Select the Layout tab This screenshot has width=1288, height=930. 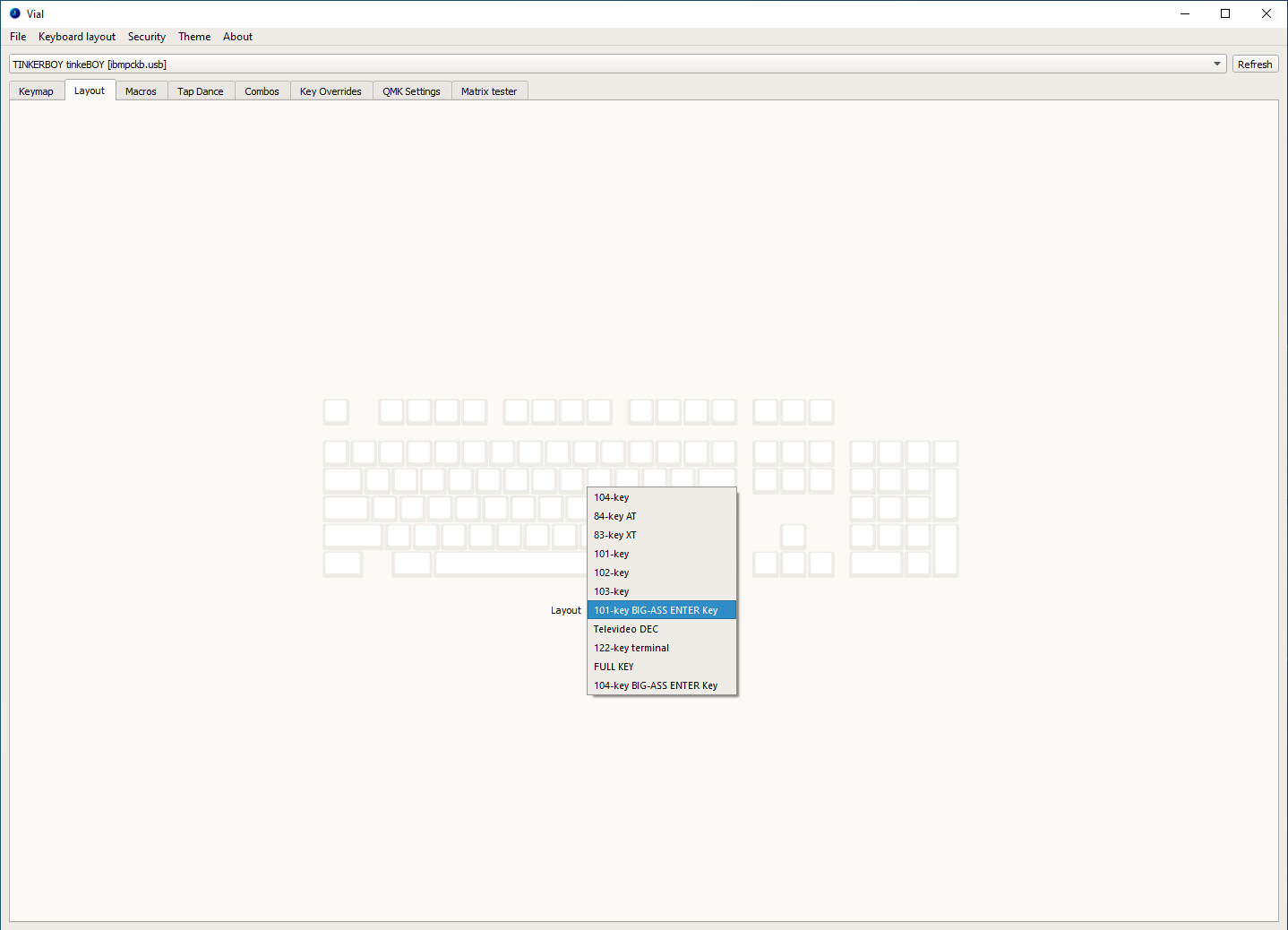(x=90, y=90)
